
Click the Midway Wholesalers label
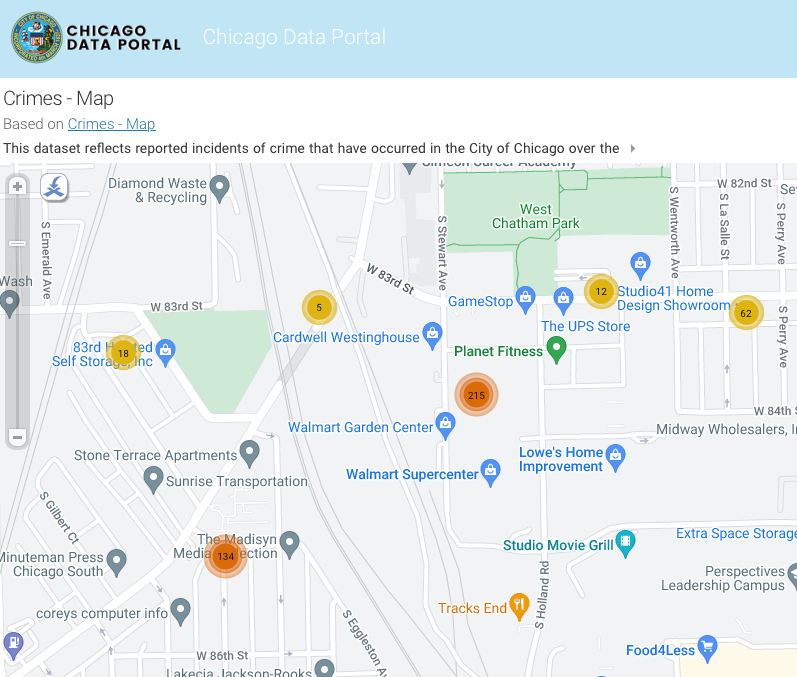[x=726, y=429]
